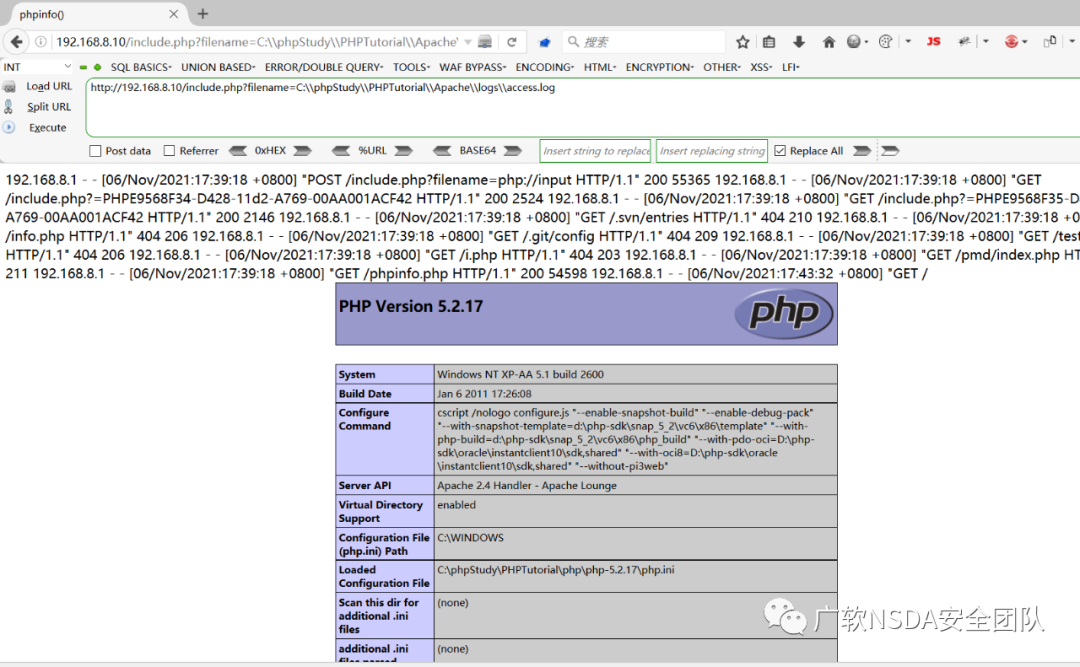Uncheck the Replace All checkbox
The width and height of the screenshot is (1080, 667).
pyautogui.click(x=780, y=151)
